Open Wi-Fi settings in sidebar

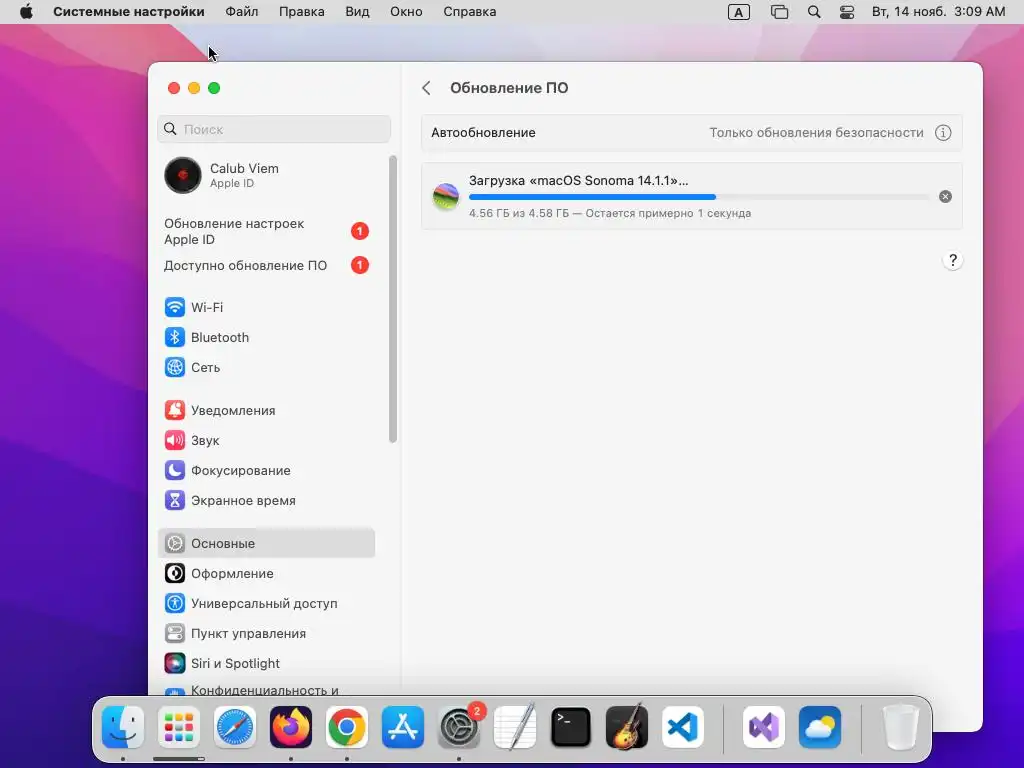pos(266,307)
